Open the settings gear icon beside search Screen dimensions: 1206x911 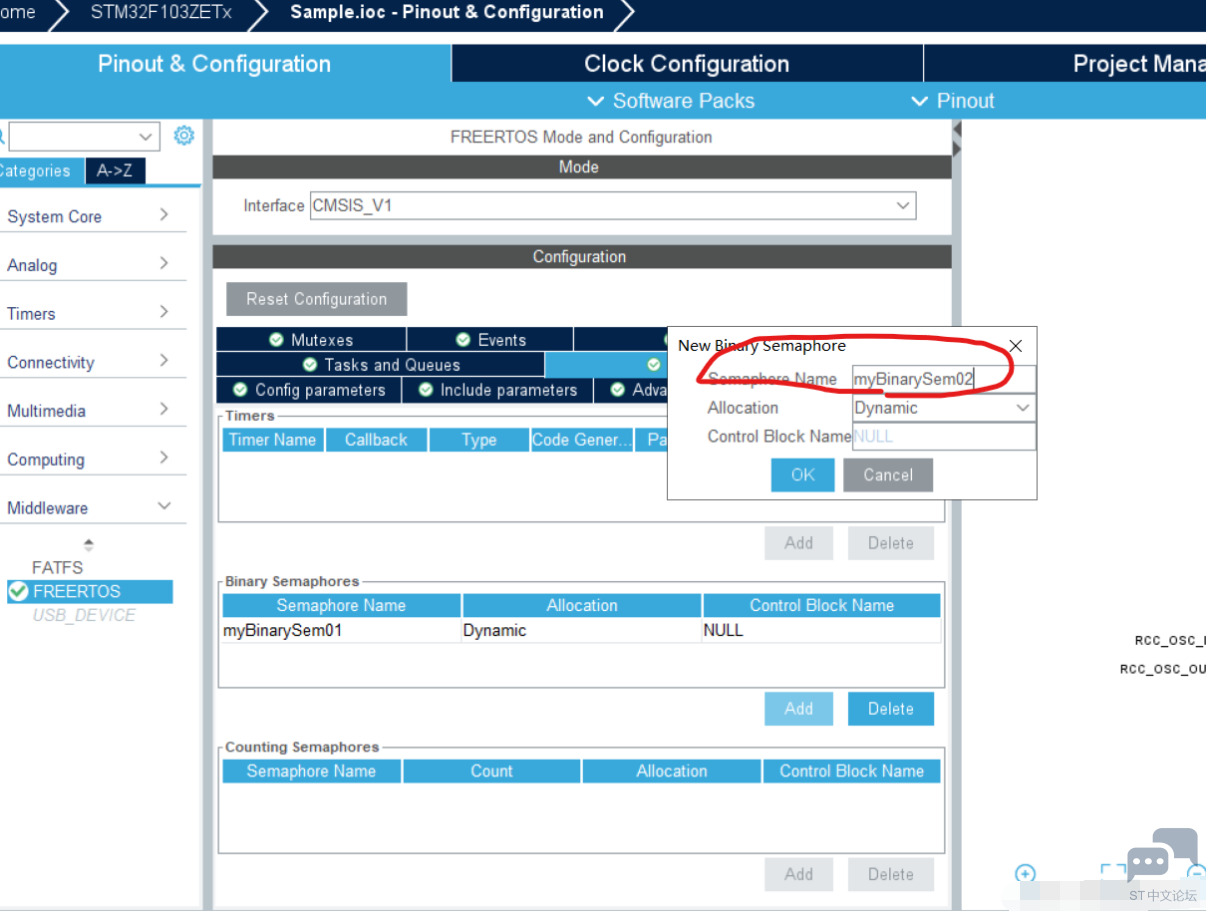pos(184,135)
